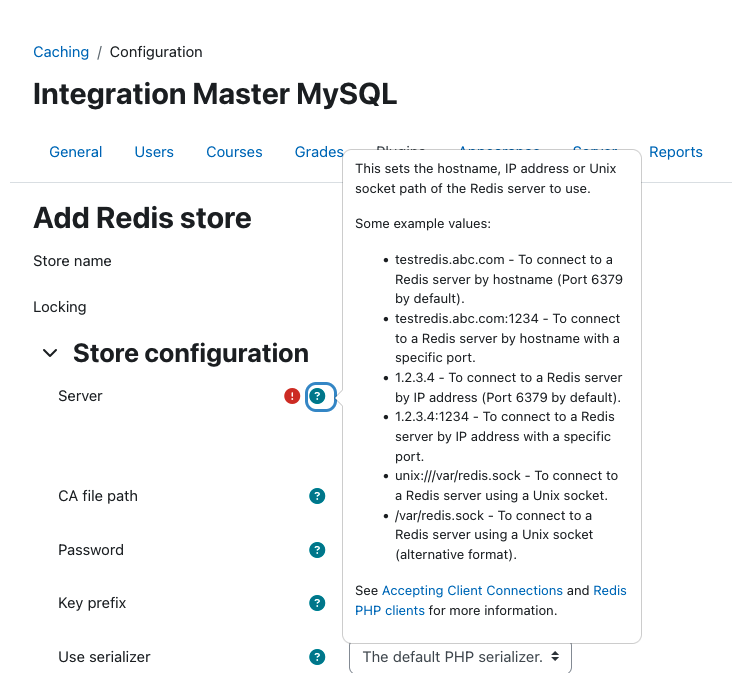Viewport: 732px width, 673px height.
Task: Switch to the Users tab
Action: [154, 152]
